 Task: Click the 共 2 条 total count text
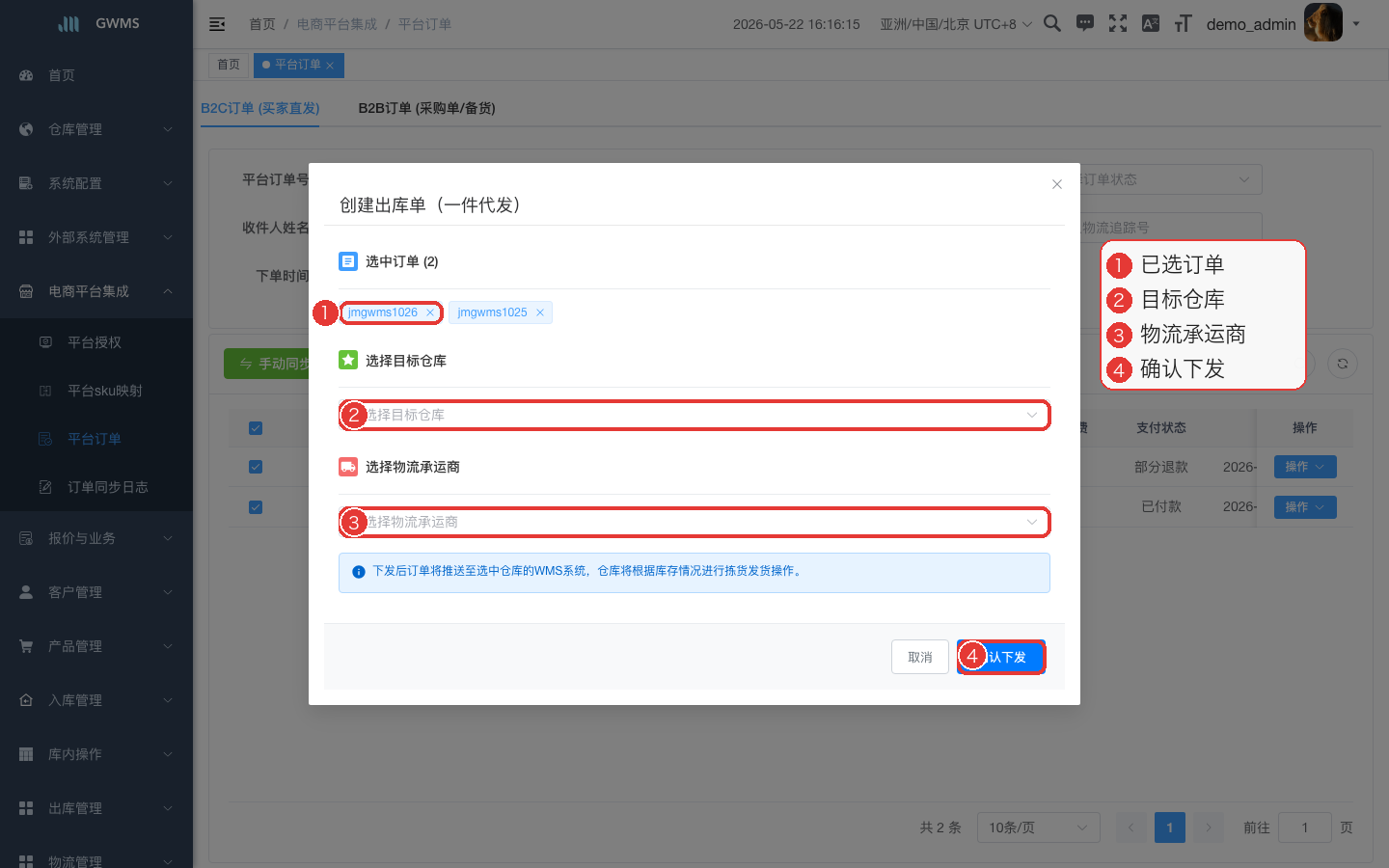[940, 827]
